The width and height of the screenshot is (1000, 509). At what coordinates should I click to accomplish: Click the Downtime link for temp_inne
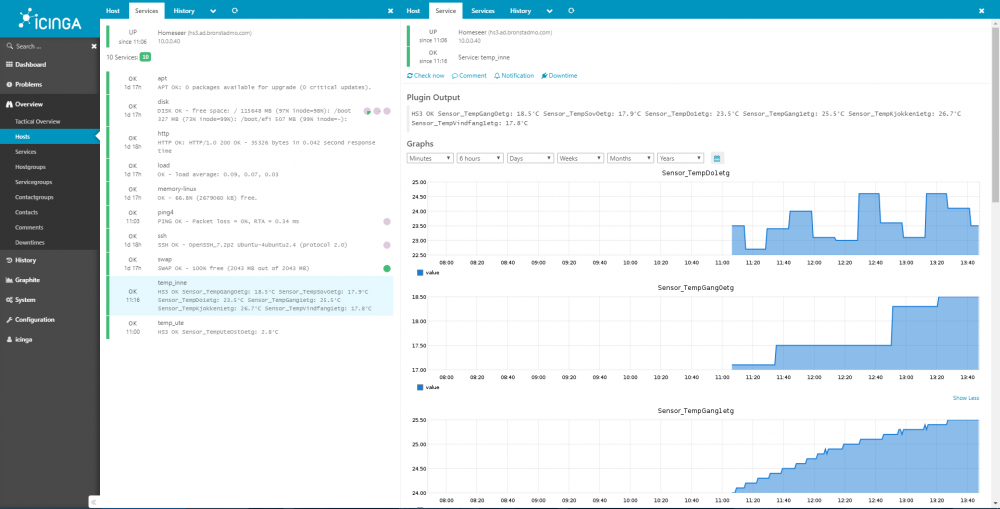[560, 76]
